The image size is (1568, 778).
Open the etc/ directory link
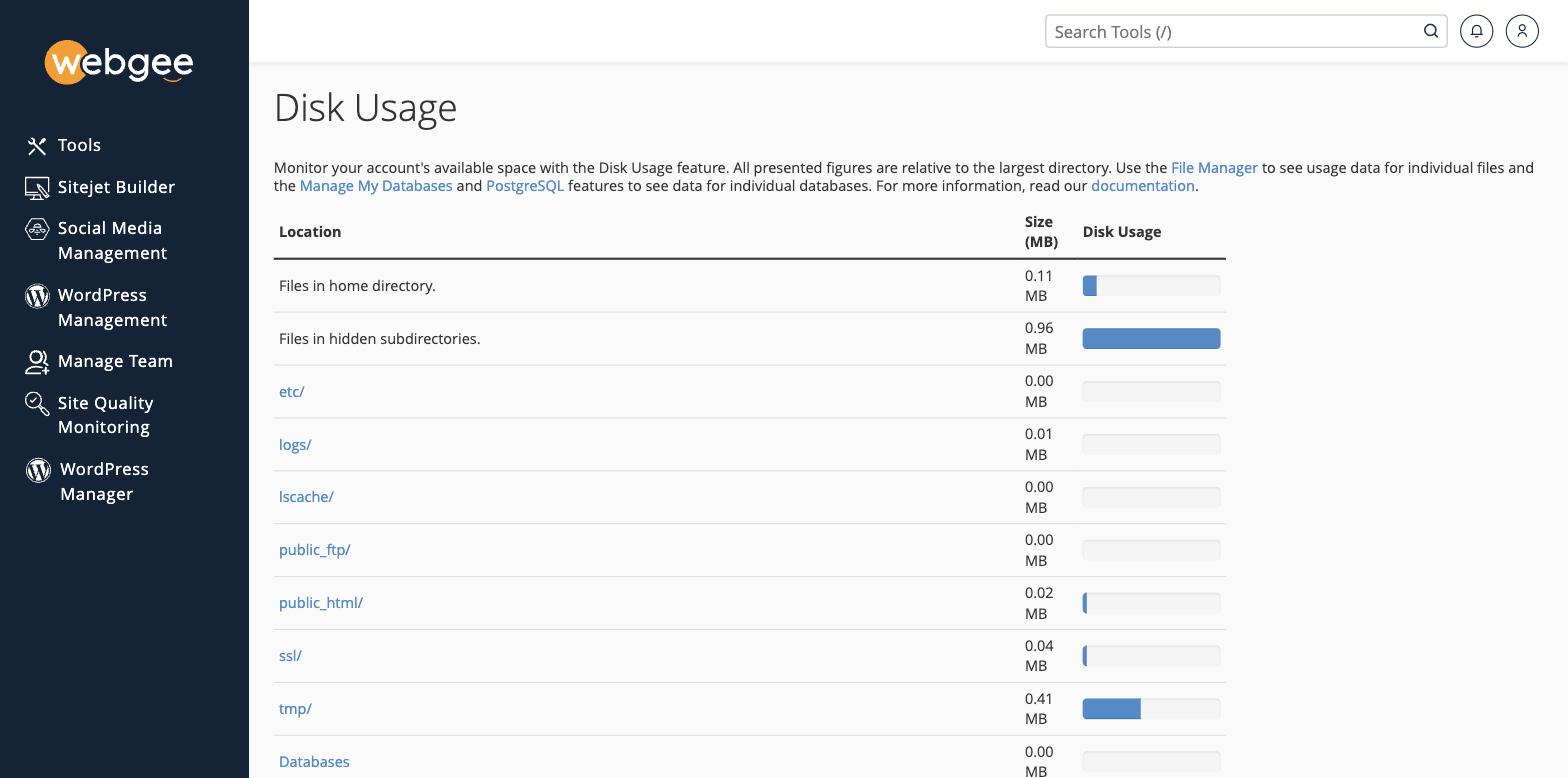[291, 392]
